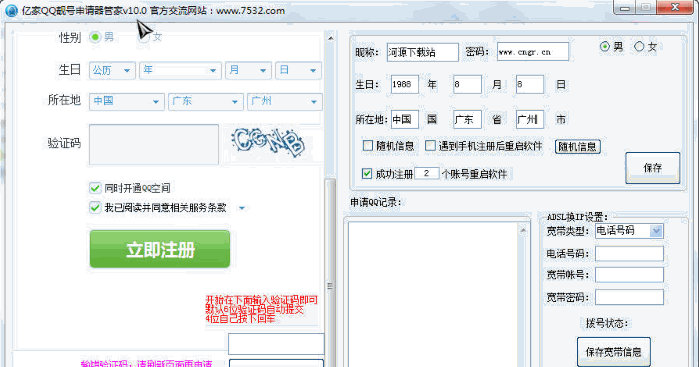Image resolution: width=699 pixels, height=367 pixels.
Task: Click the log box scroll up arrow
Action: 523,231
